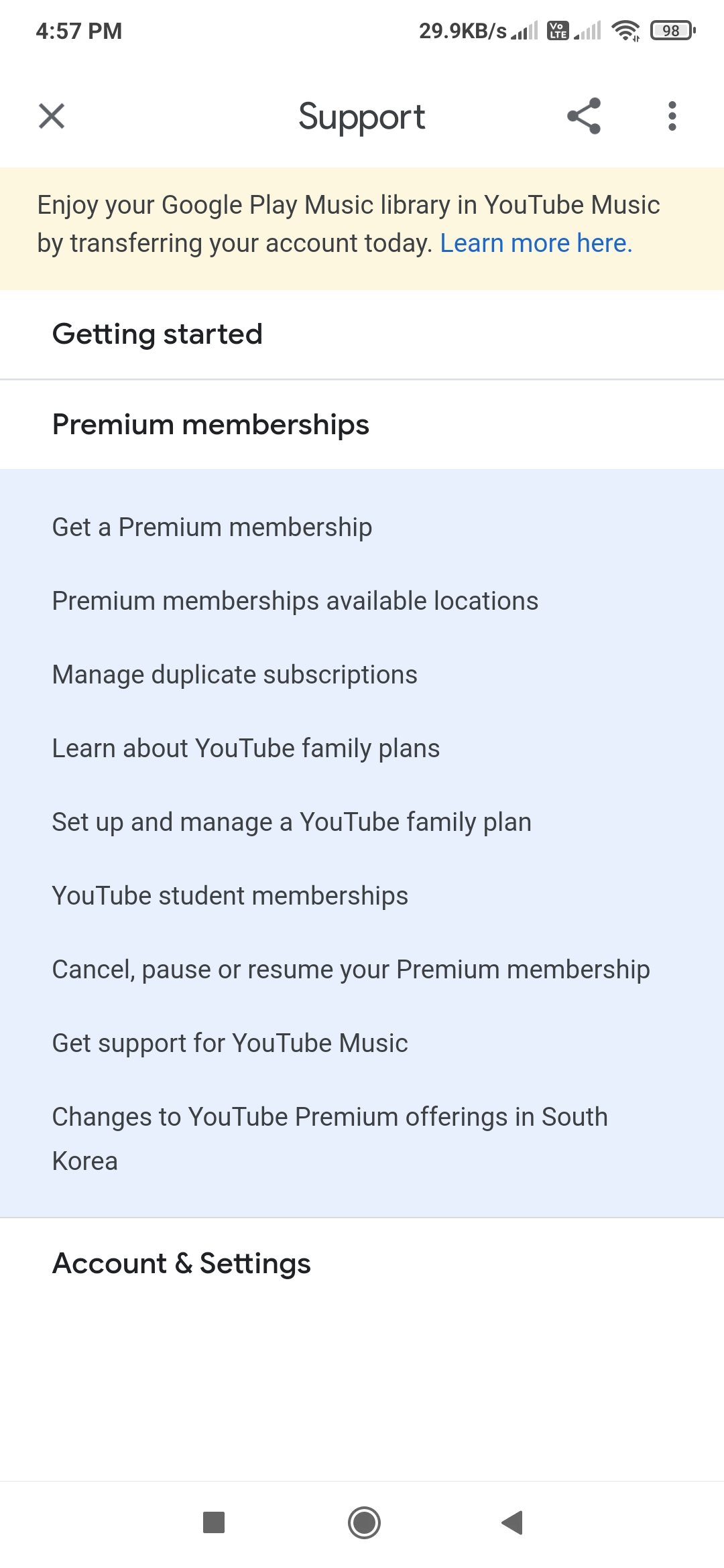Tap the share icon in header
Image resolution: width=724 pixels, height=1568 pixels.
tap(584, 116)
